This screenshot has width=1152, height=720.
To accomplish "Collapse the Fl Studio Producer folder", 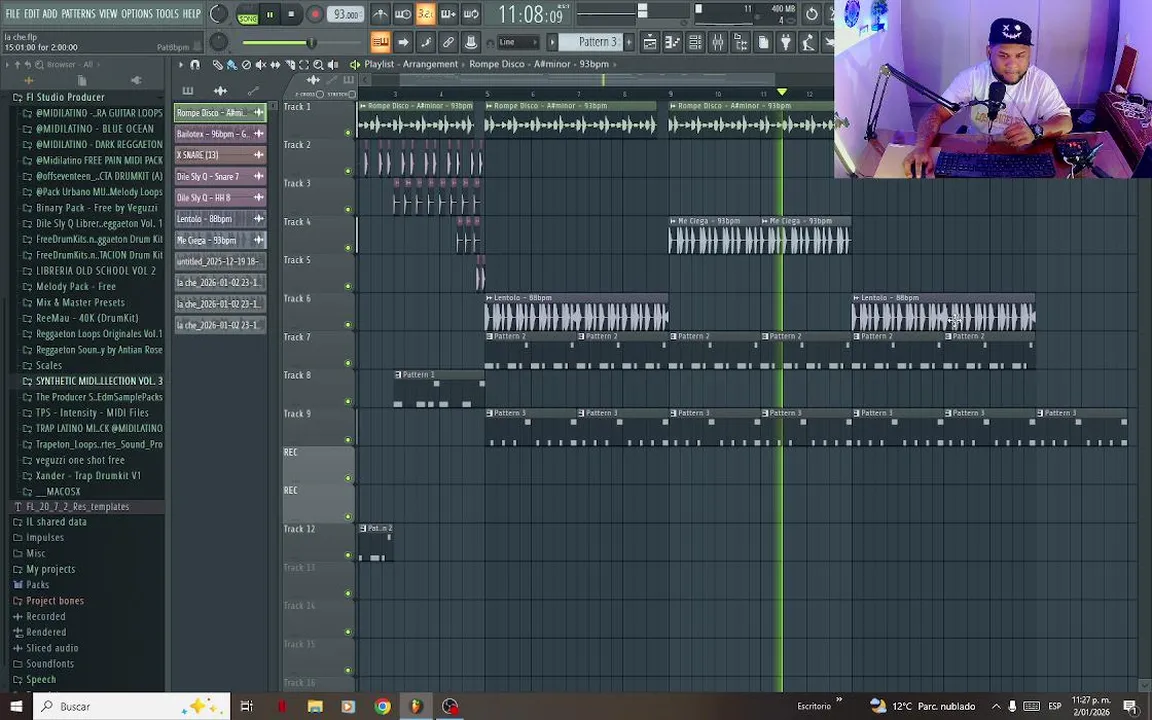I will coord(65,98).
